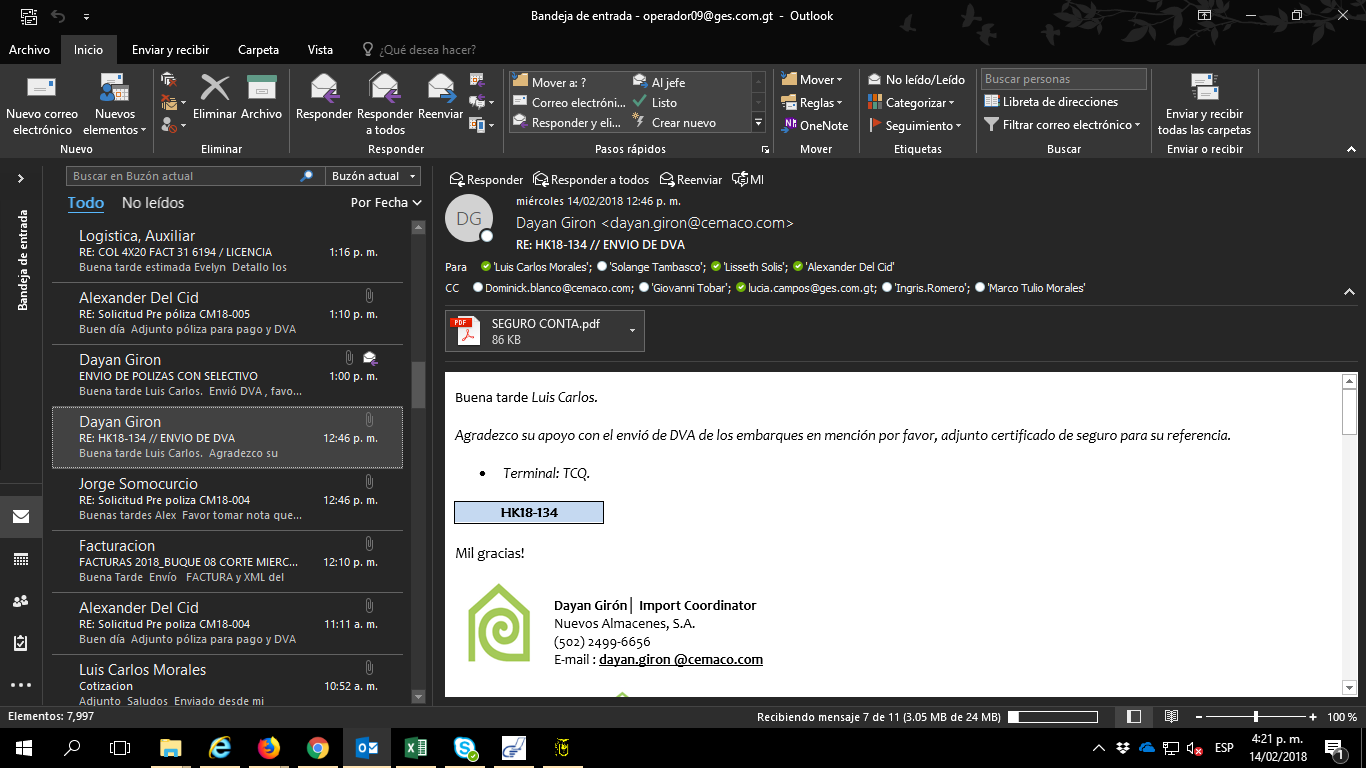This screenshot has width=1366, height=768.
Task: Open SEGURO CONTA.pdf attachment dropdown arrow
Action: [x=632, y=331]
